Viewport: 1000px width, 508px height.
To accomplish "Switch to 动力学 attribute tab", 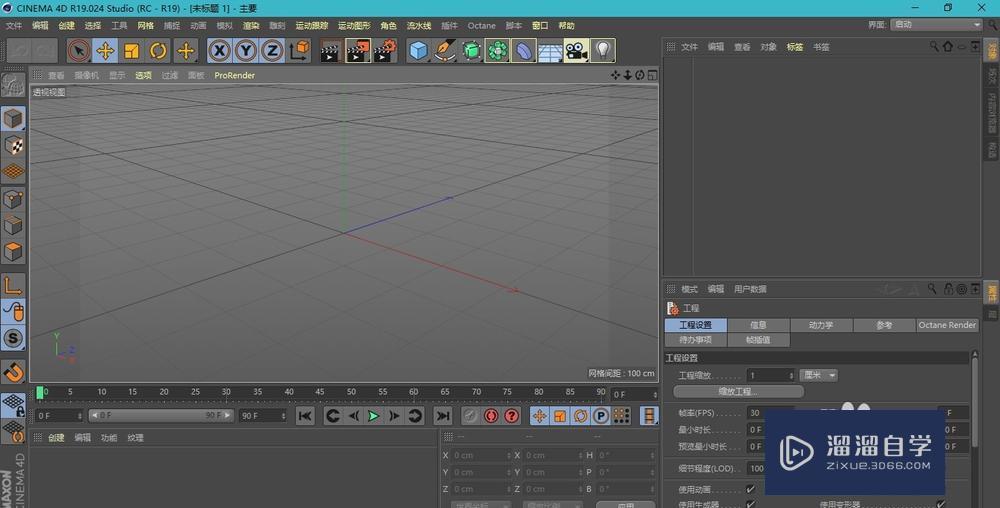I will [821, 325].
